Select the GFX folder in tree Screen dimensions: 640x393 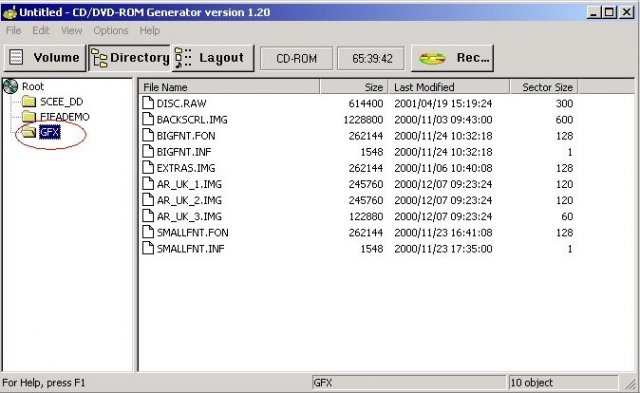[x=50, y=132]
